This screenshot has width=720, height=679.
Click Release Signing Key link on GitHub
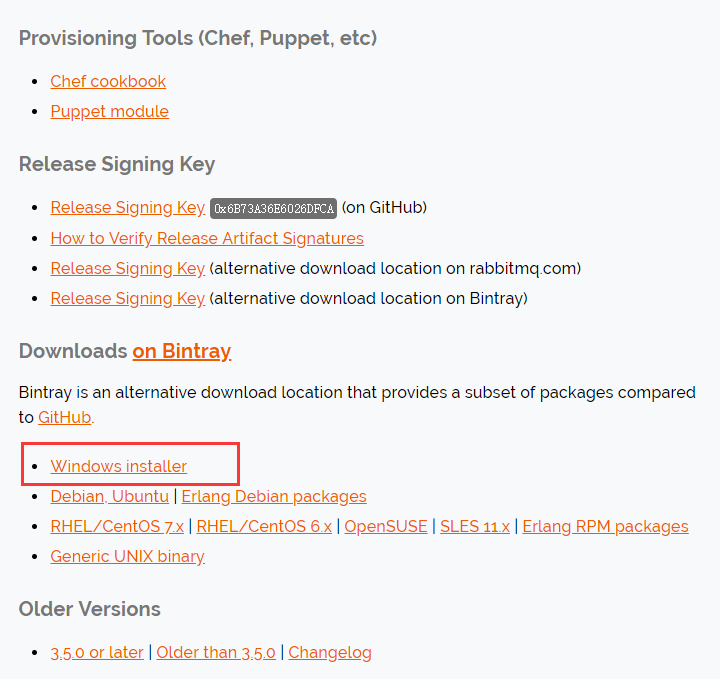[127, 208]
